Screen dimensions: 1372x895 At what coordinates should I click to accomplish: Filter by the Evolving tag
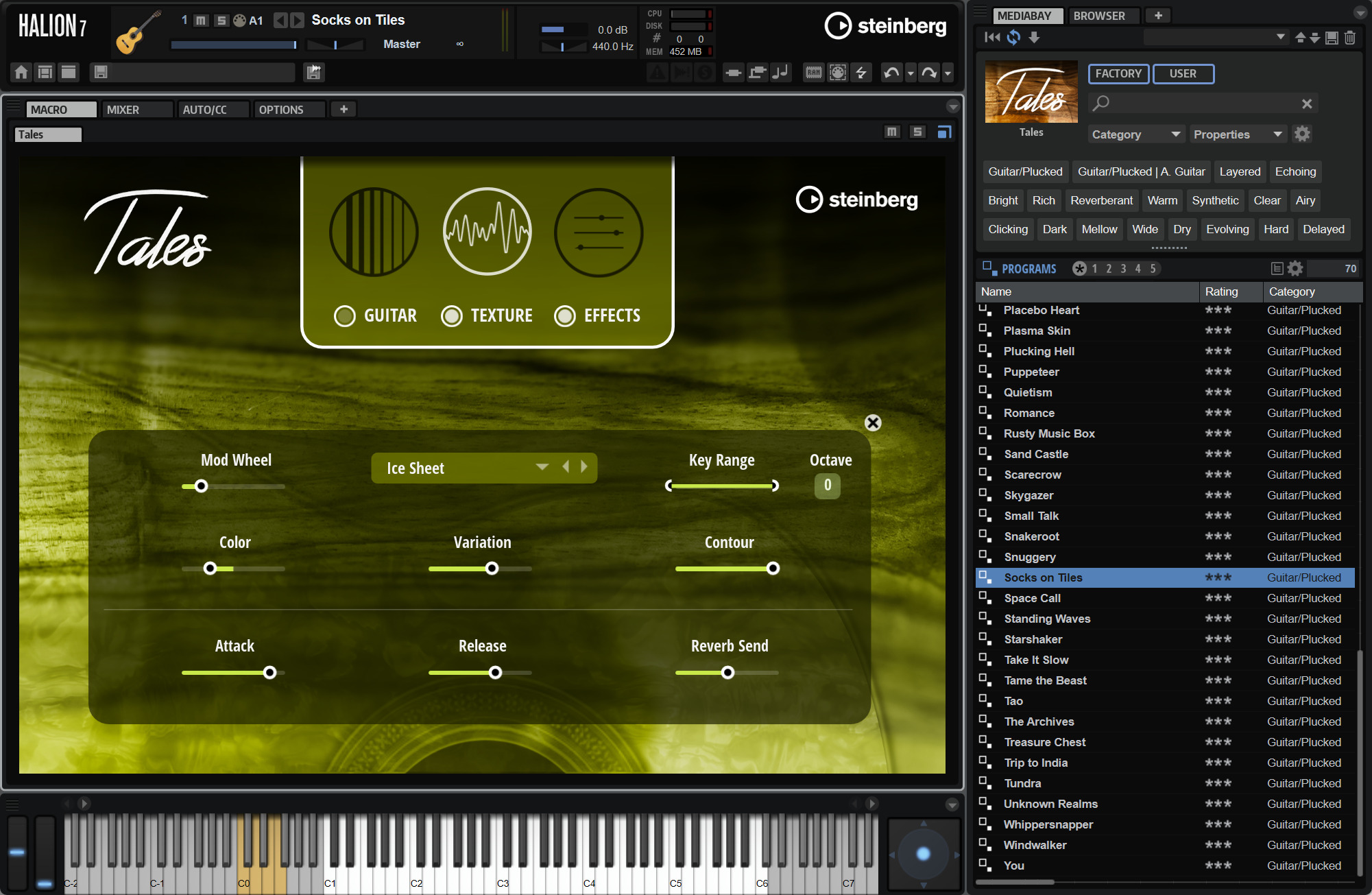tap(1227, 229)
